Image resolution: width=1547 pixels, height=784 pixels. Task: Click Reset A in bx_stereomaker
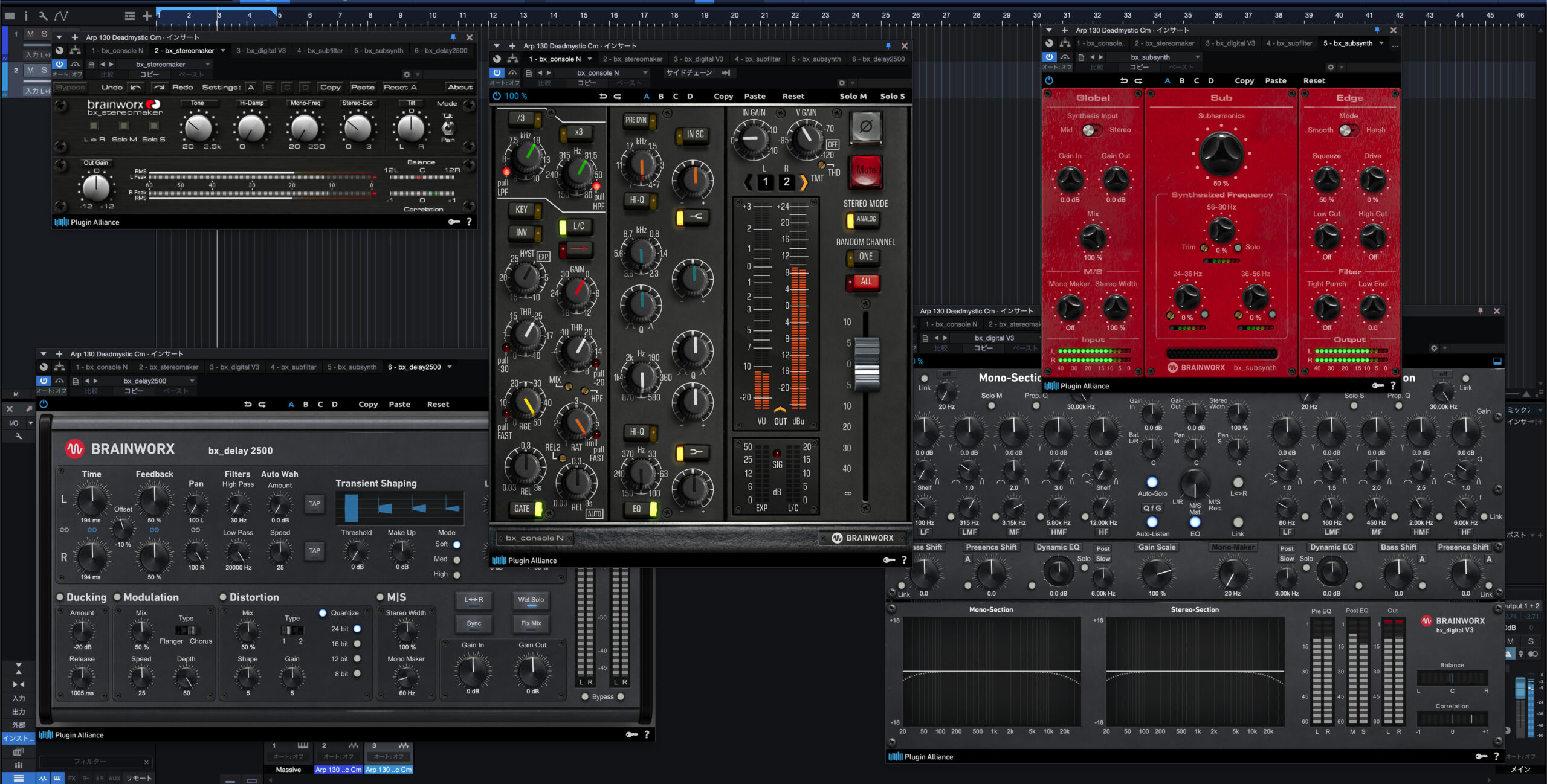point(399,87)
